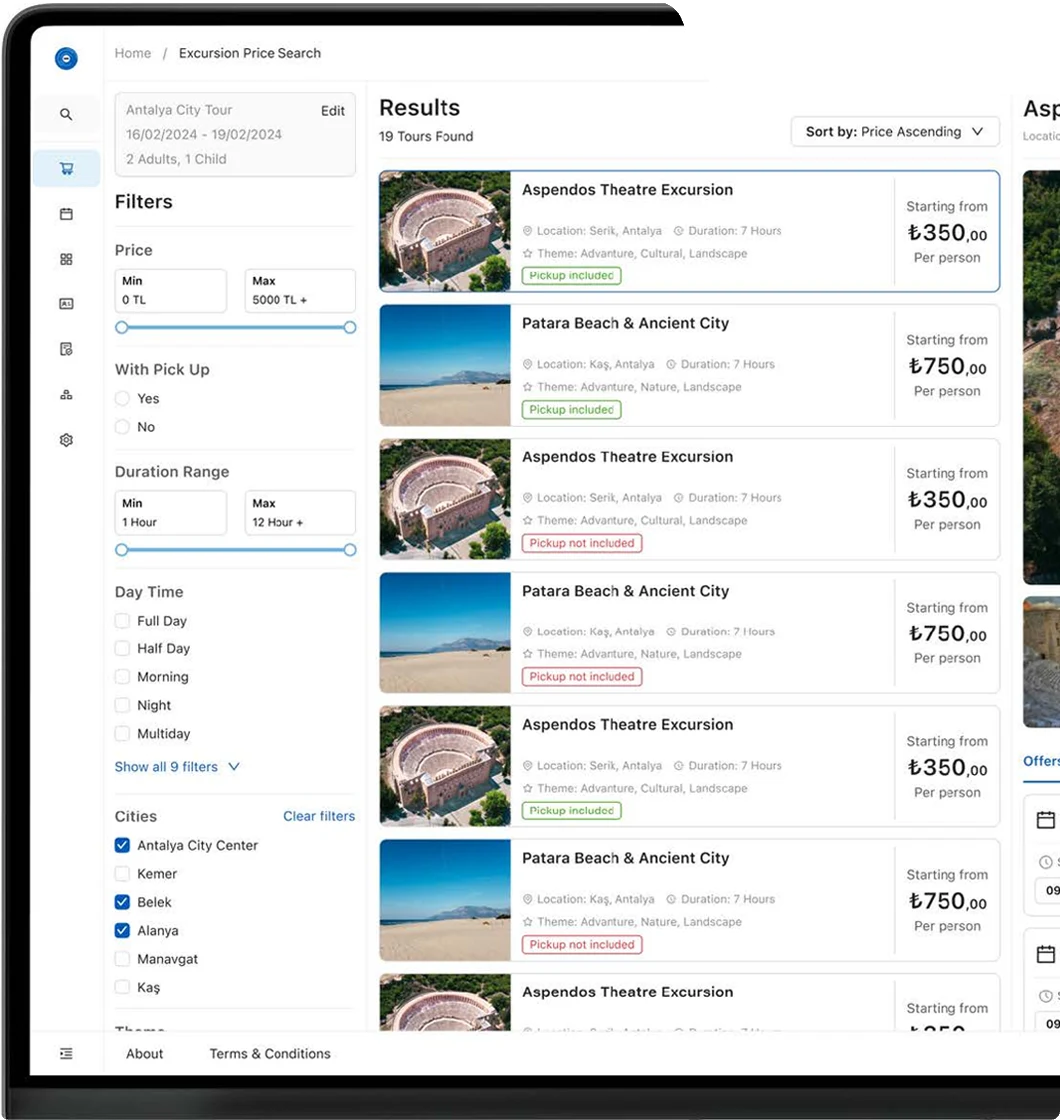The height and width of the screenshot is (1120, 1060).
Task: Open the calendar section from the sidebar
Action: pyautogui.click(x=66, y=213)
